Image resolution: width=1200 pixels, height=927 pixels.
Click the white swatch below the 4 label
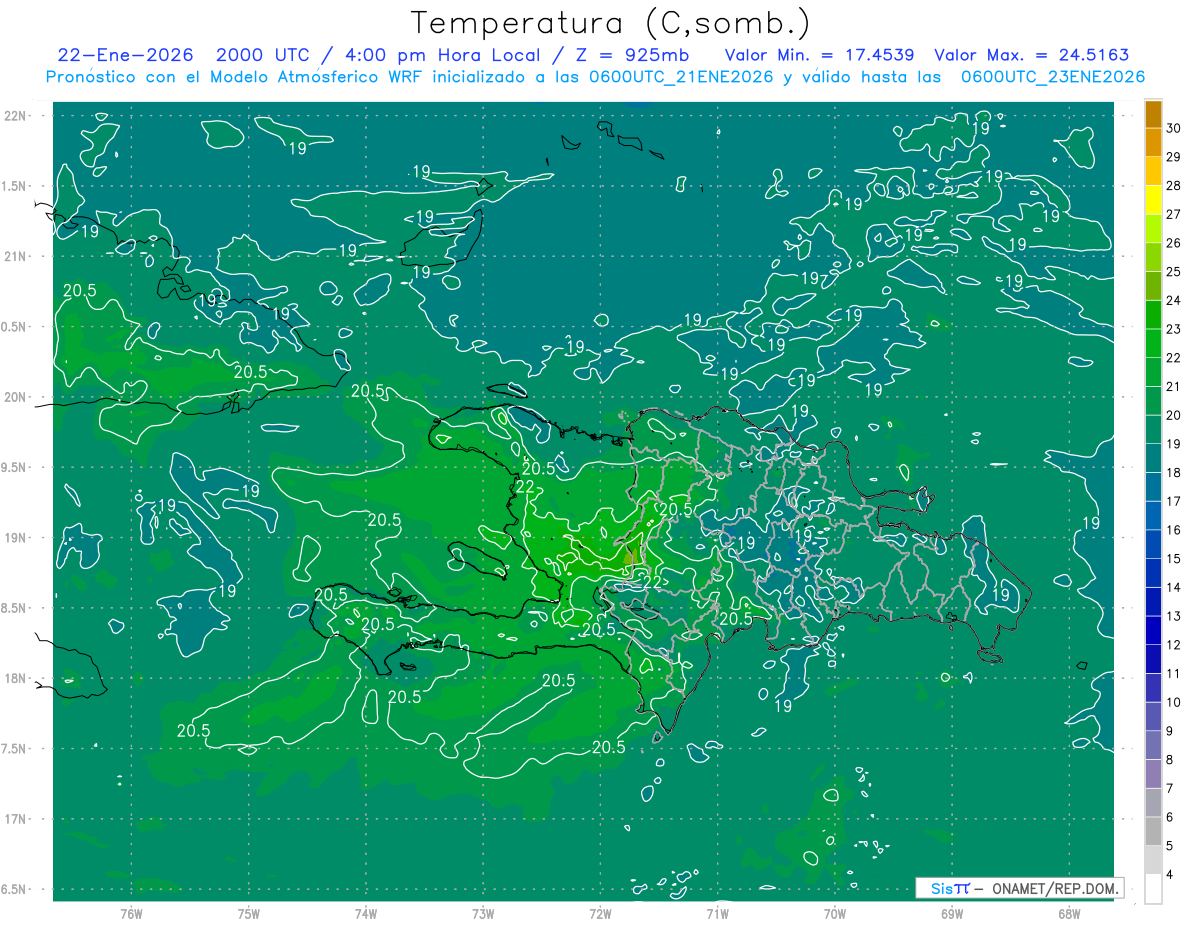point(1153,889)
